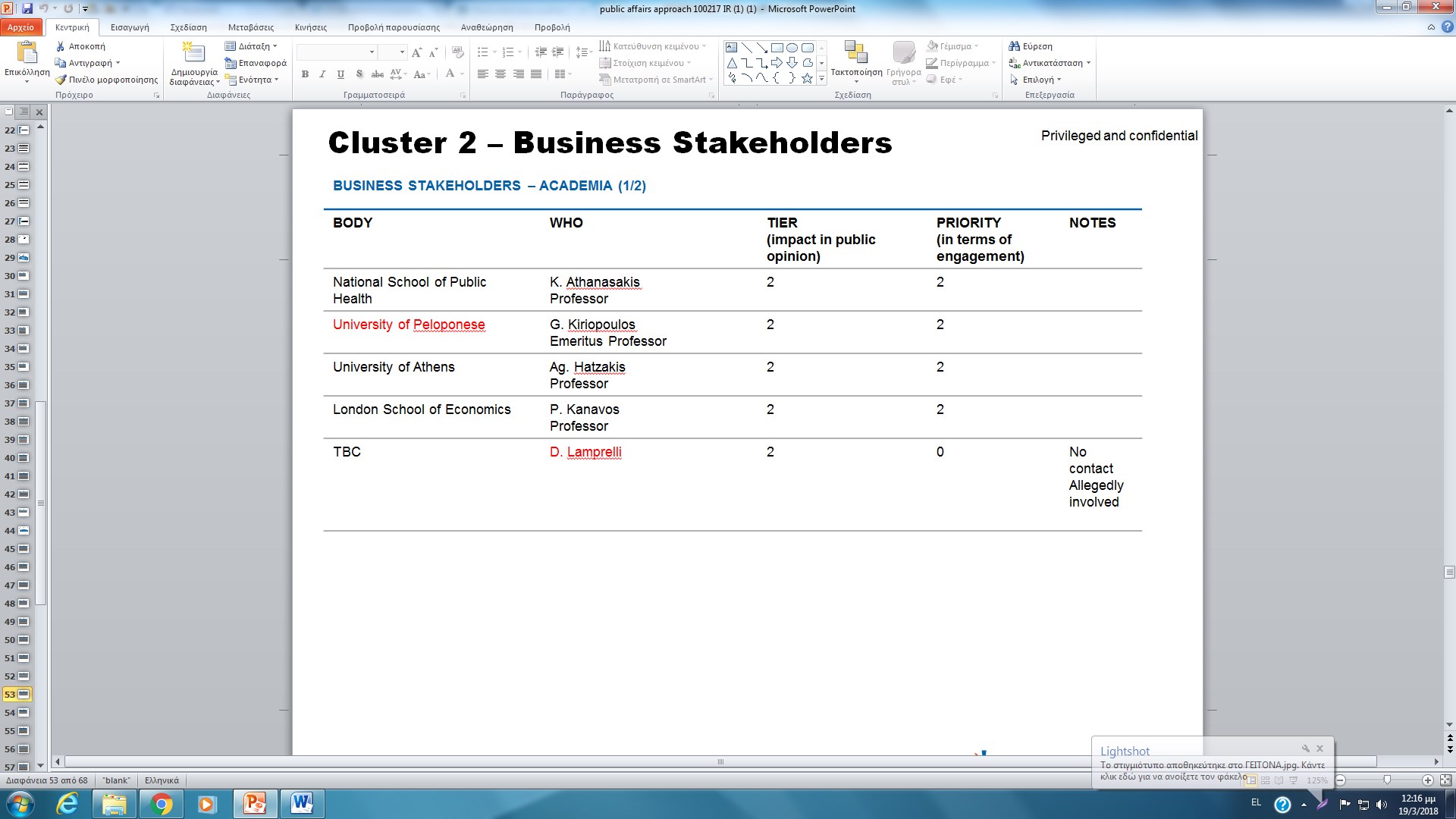Switch to the Προβολή παρουσίασης tab
Screen dimensions: 1456x819
394,27
